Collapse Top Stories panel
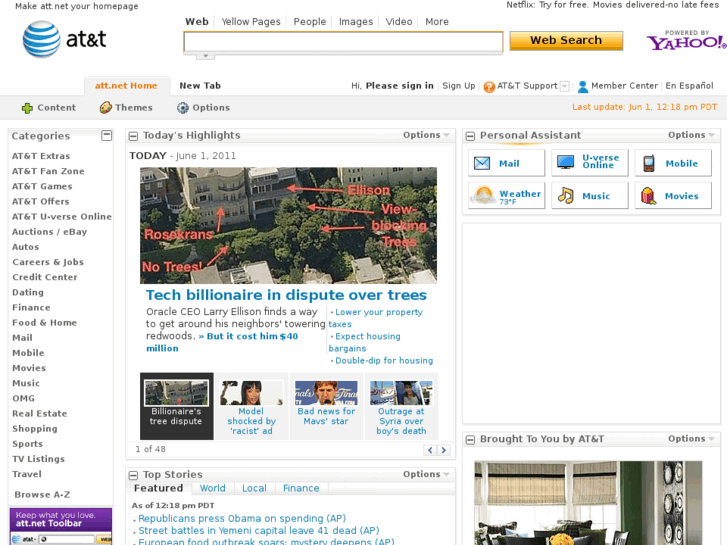The height and width of the screenshot is (545, 727). (x=134, y=475)
